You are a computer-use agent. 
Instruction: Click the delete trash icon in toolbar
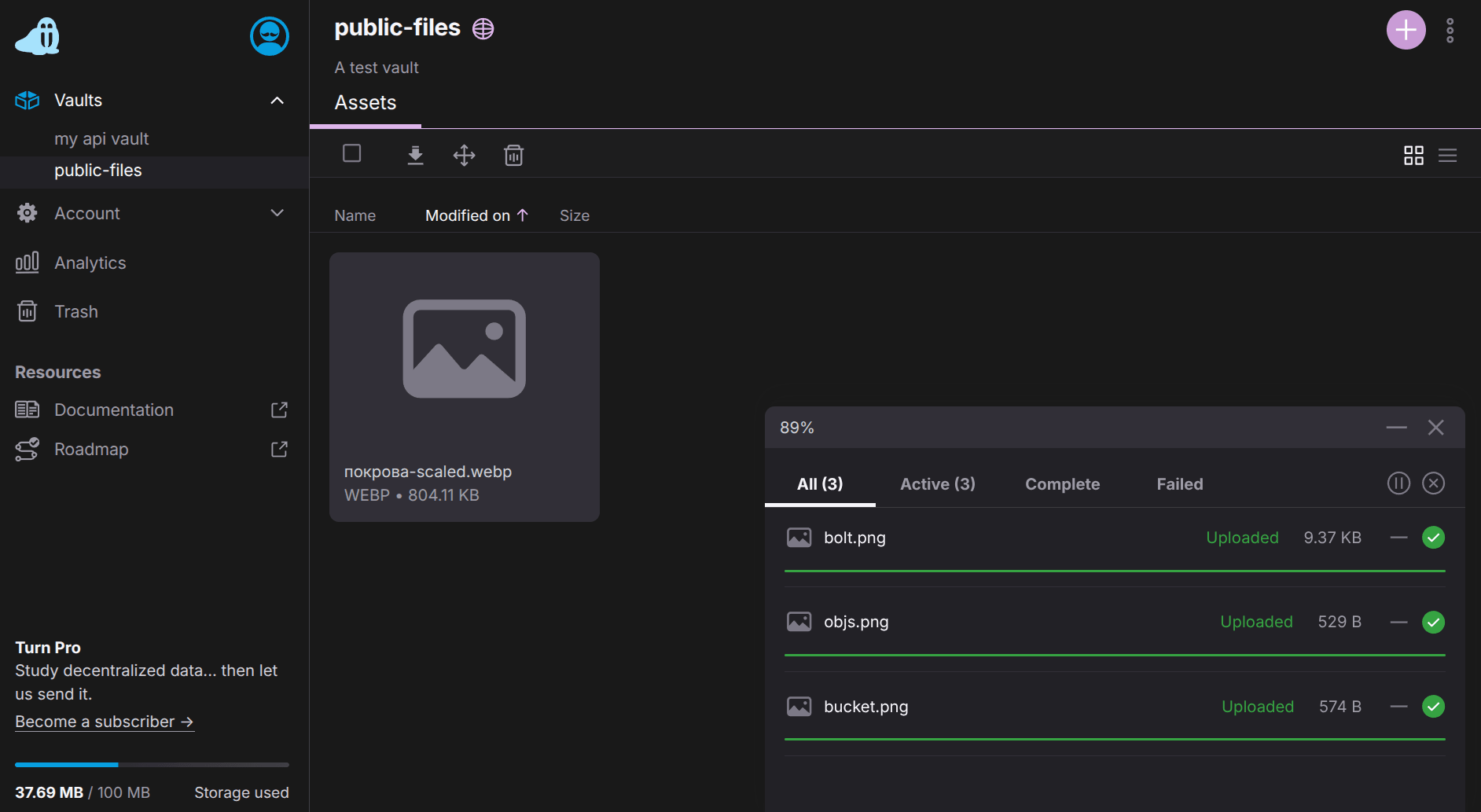(x=513, y=155)
